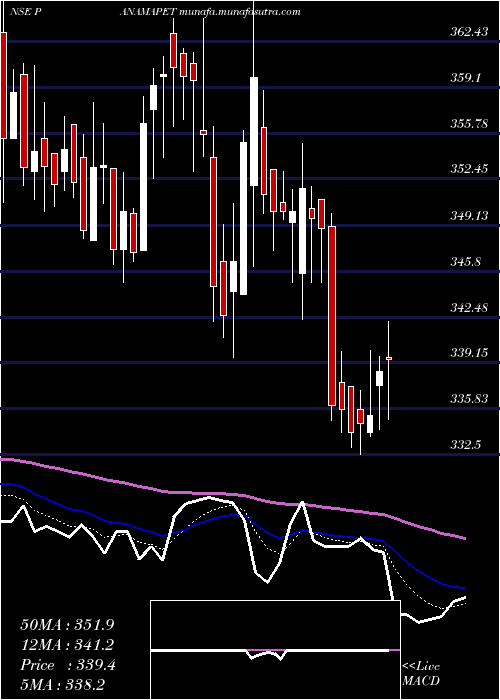Click the 359.1 price axis label
The height and width of the screenshot is (700, 500).
pyautogui.click(x=465, y=78)
